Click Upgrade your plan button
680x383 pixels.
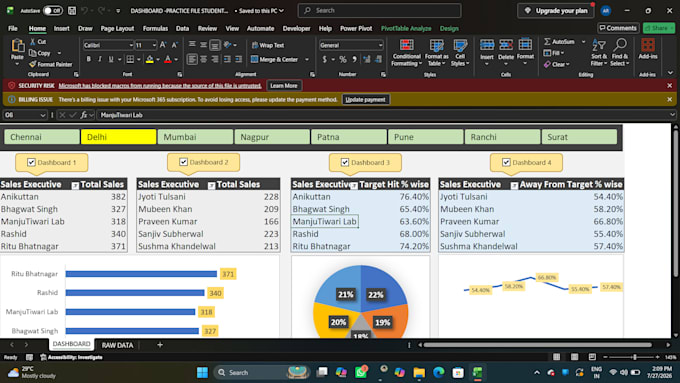click(x=556, y=10)
